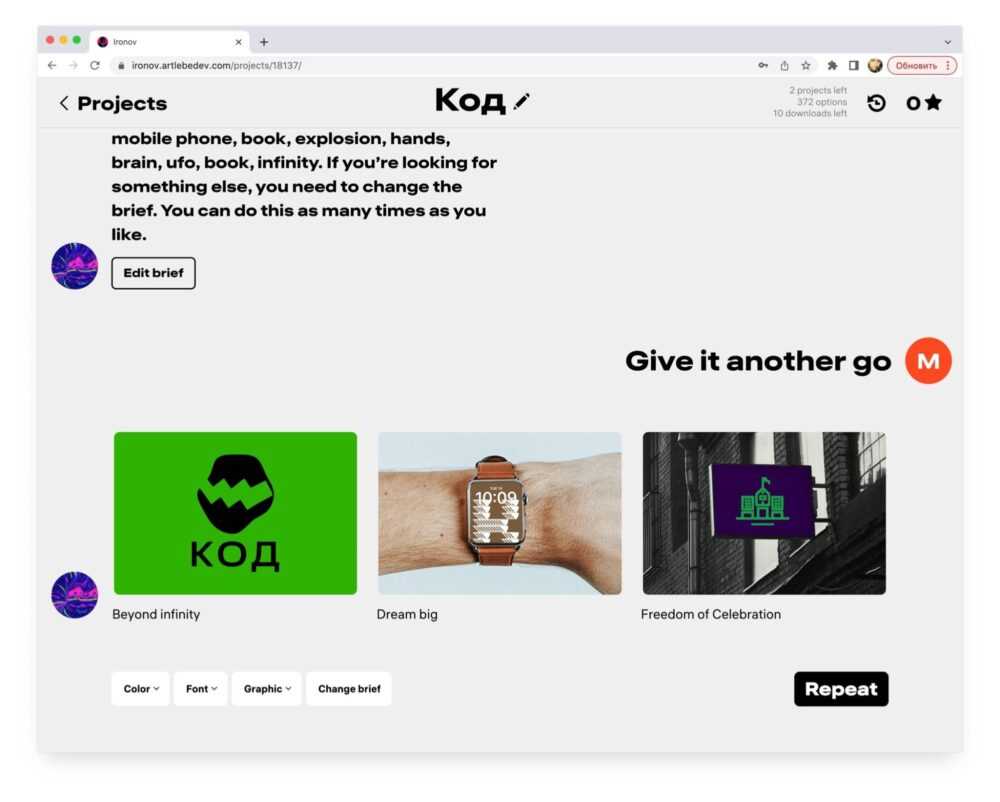The image size is (1000, 802).
Task: Go back to Projects
Action: click(113, 103)
